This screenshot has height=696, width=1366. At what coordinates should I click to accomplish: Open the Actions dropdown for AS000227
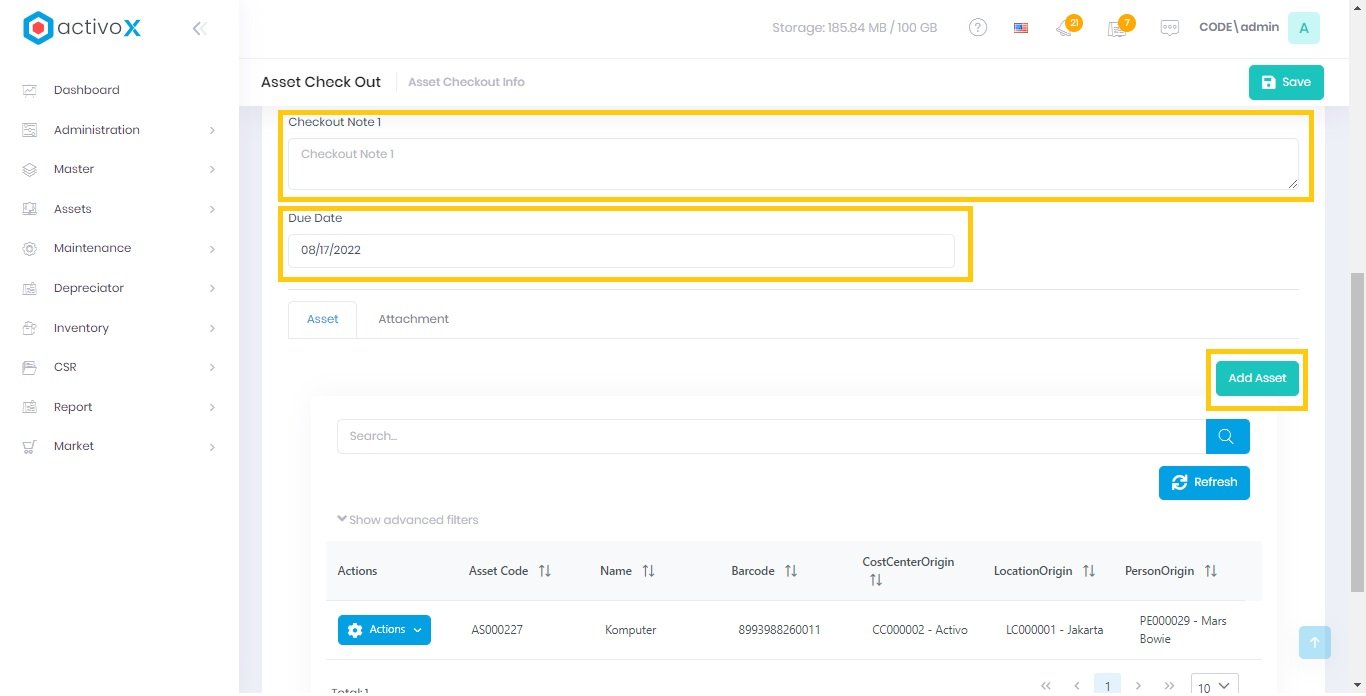(384, 630)
